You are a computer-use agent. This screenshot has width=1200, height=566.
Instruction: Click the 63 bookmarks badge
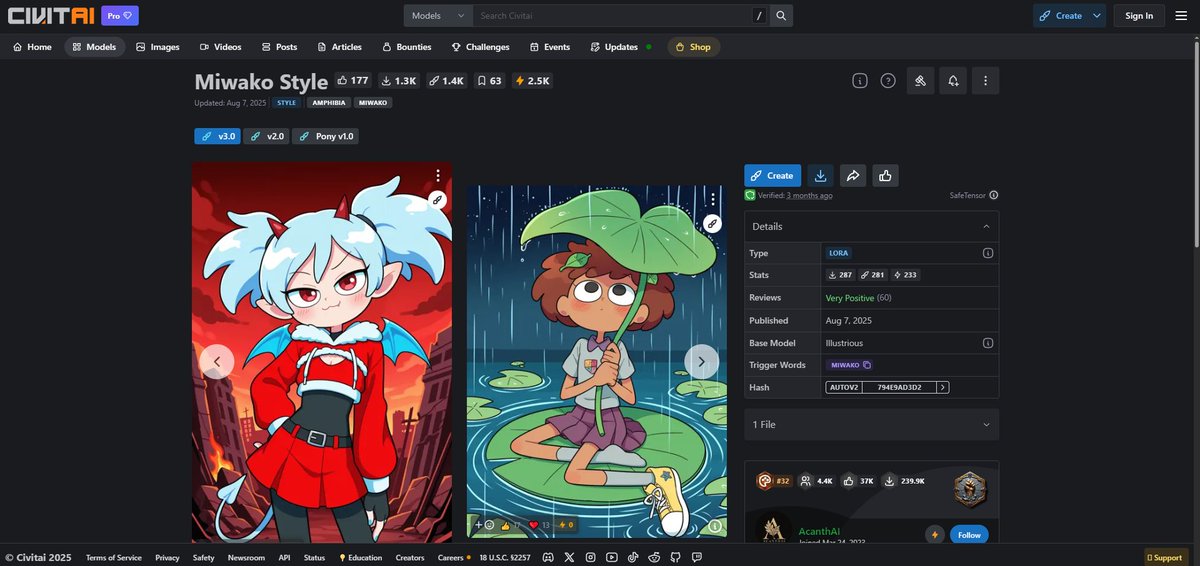[490, 80]
